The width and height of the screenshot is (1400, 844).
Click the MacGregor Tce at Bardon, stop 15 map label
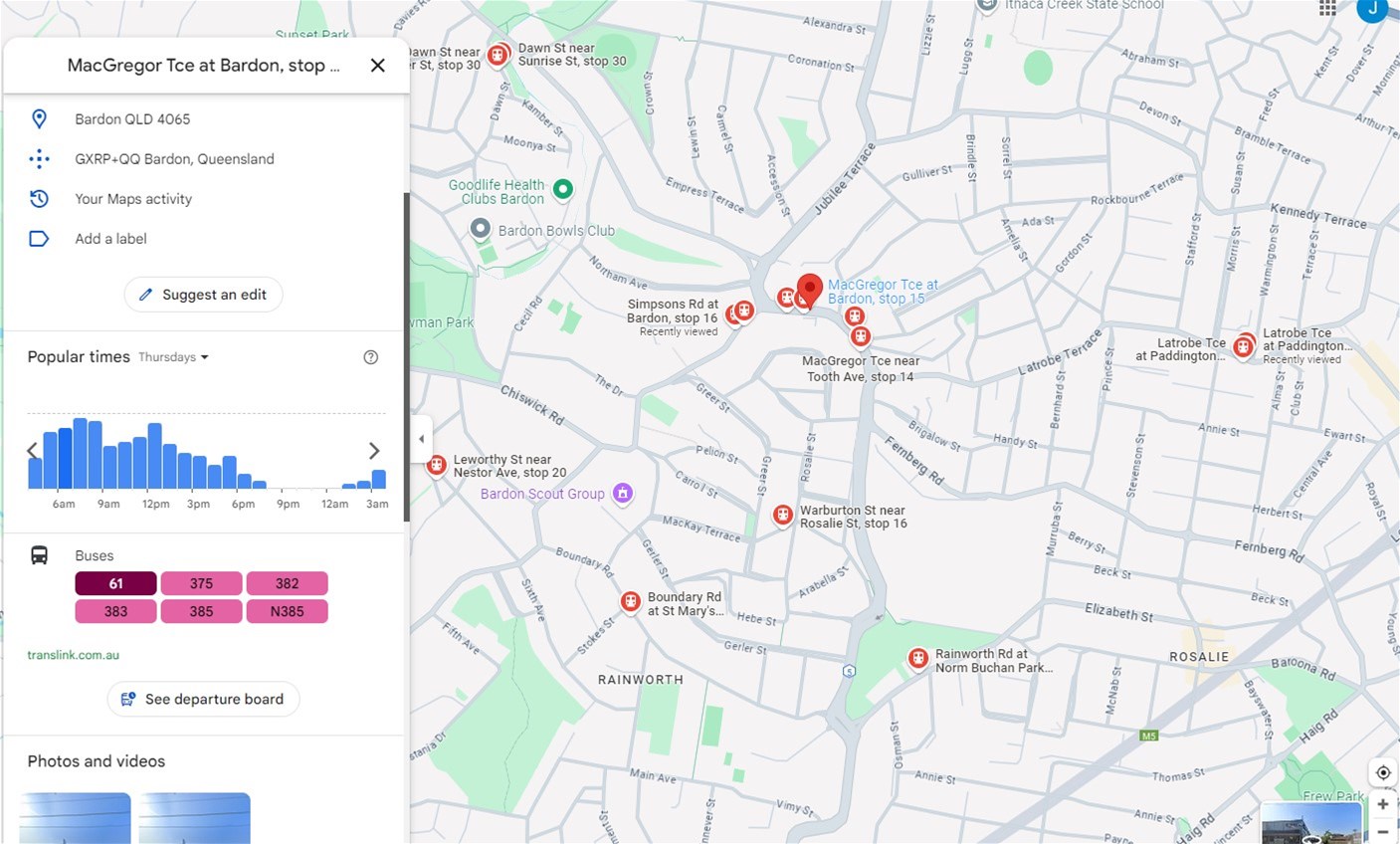tap(883, 292)
